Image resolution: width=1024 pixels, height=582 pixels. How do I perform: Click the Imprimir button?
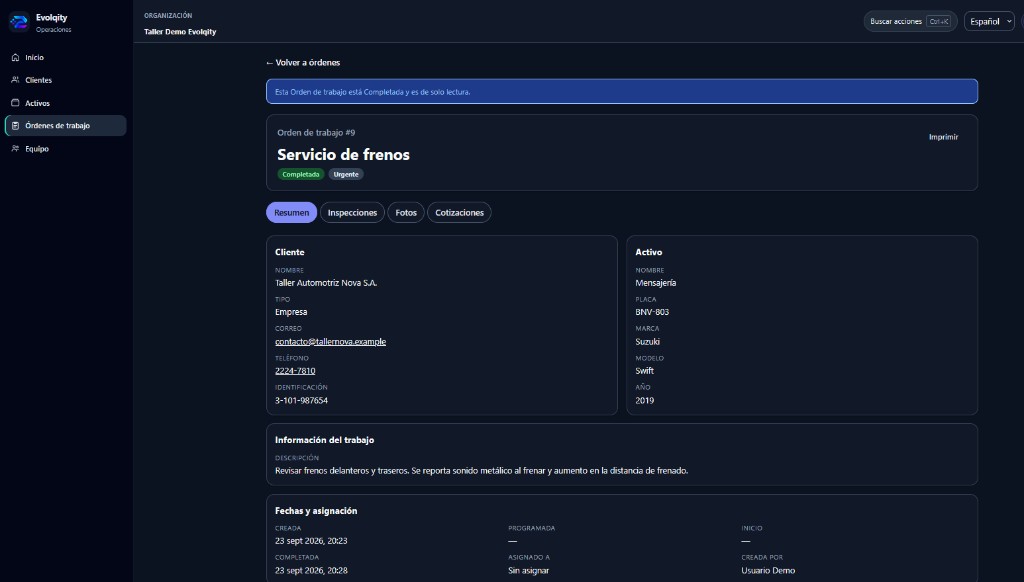pyautogui.click(x=943, y=137)
